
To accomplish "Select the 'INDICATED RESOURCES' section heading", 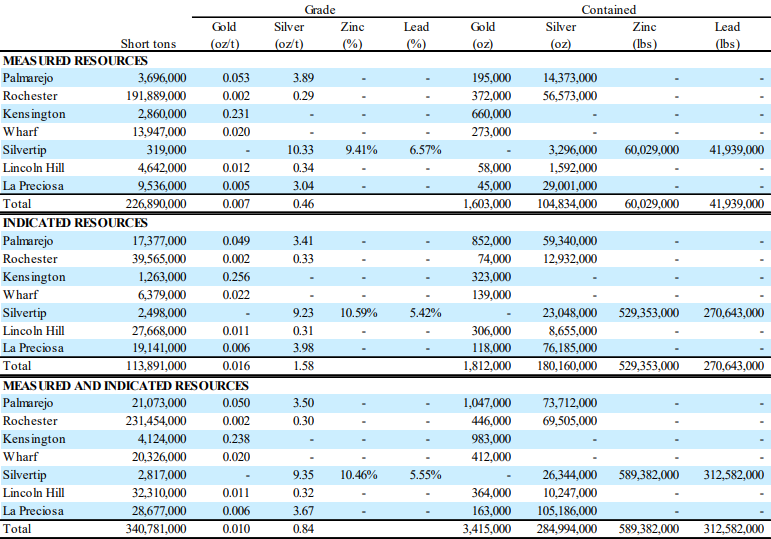I will click(75, 223).
